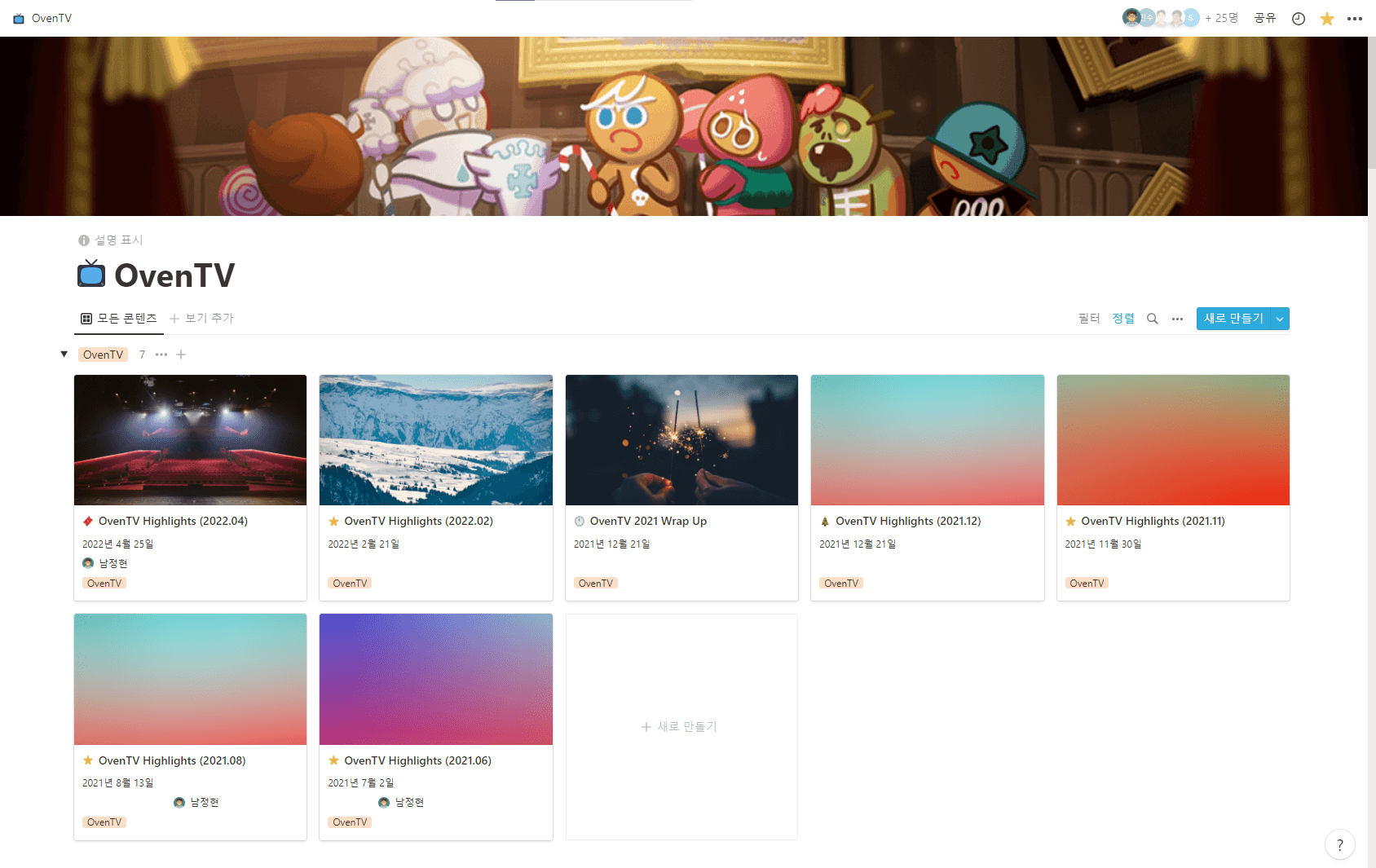
Task: Open page updates via the clock icon
Action: pyautogui.click(x=1299, y=19)
